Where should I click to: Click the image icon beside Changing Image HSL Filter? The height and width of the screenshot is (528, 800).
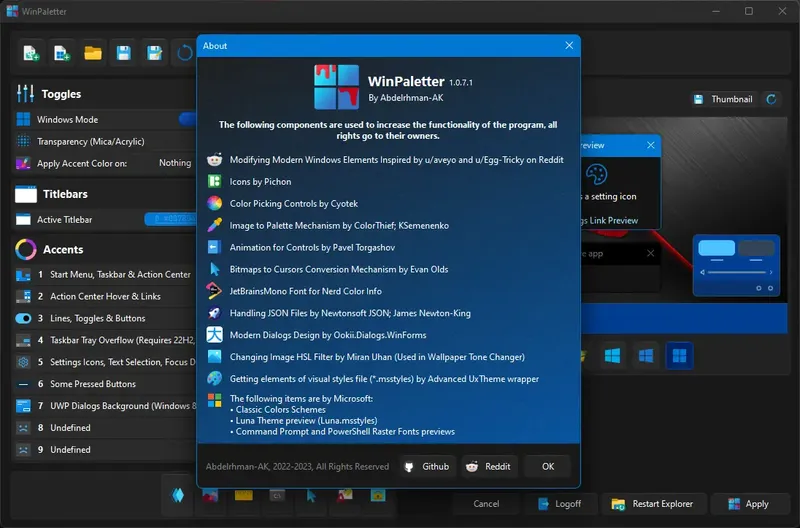point(214,357)
